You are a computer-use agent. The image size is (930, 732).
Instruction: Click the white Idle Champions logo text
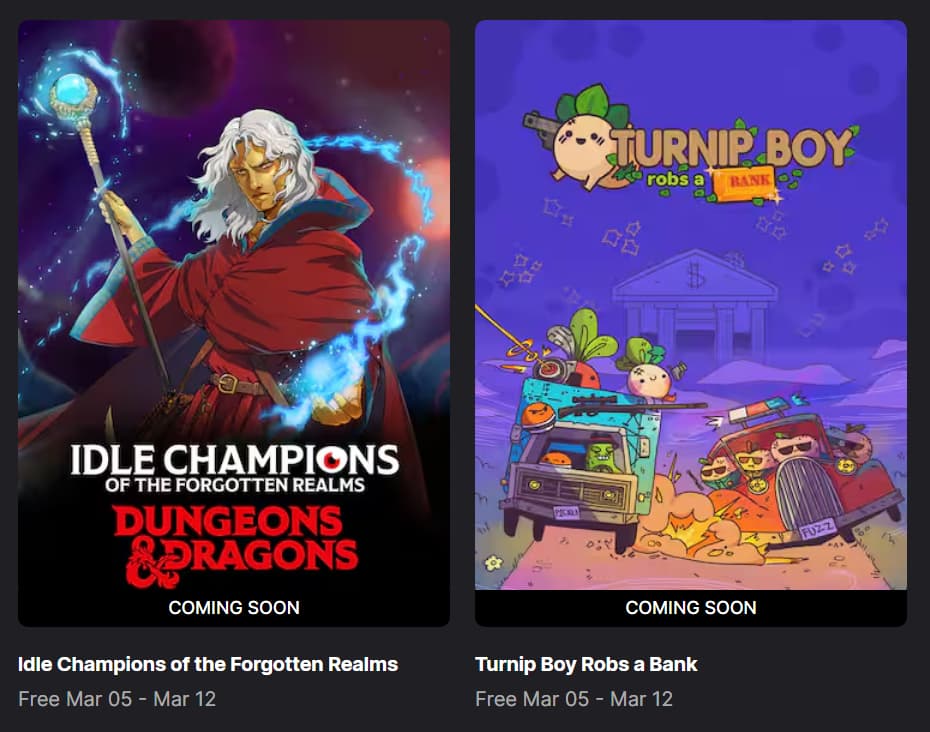pos(234,468)
